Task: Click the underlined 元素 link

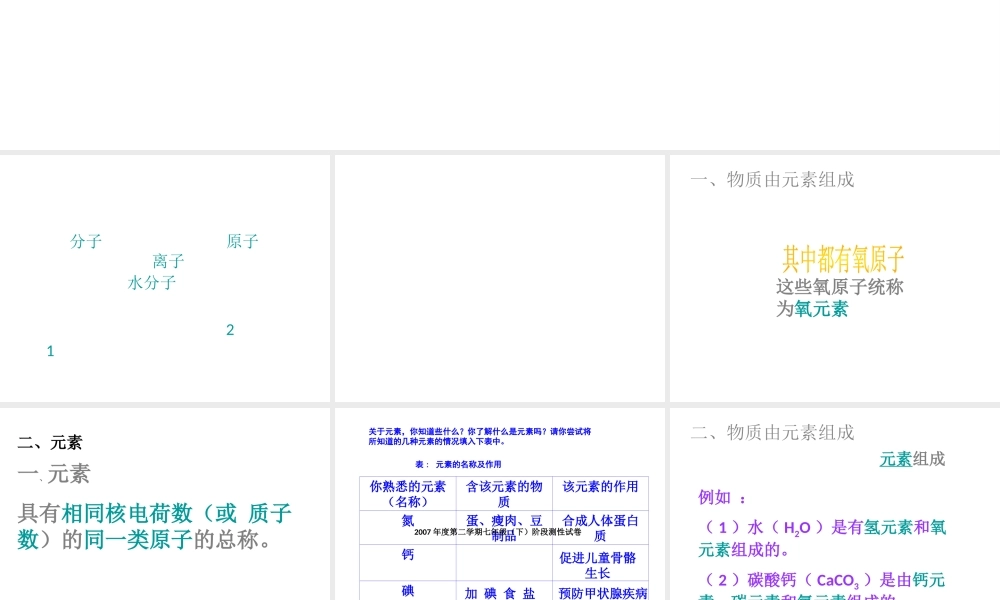Action: click(895, 459)
